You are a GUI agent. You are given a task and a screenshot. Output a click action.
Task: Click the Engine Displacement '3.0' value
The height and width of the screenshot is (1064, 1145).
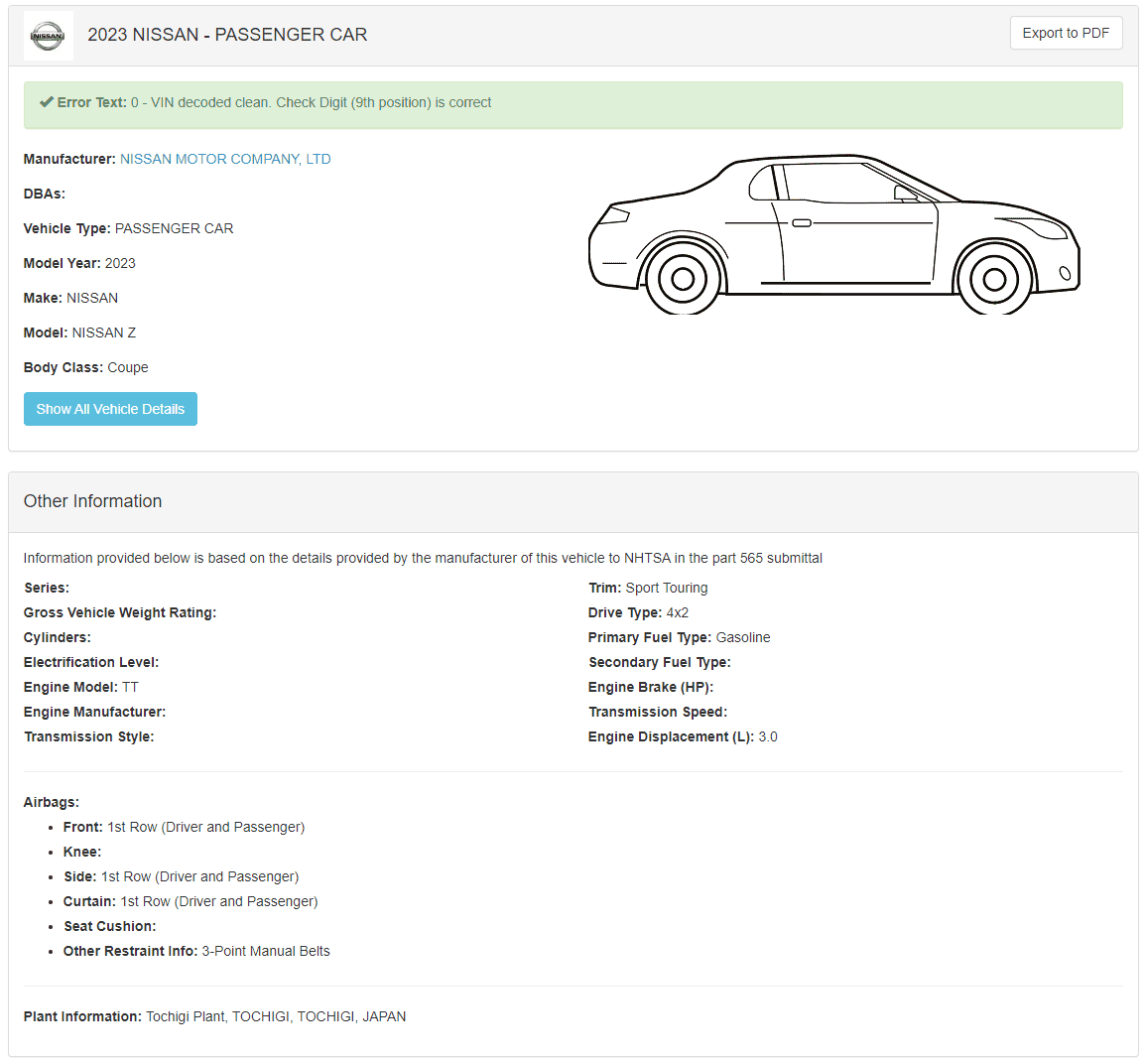[x=768, y=736]
